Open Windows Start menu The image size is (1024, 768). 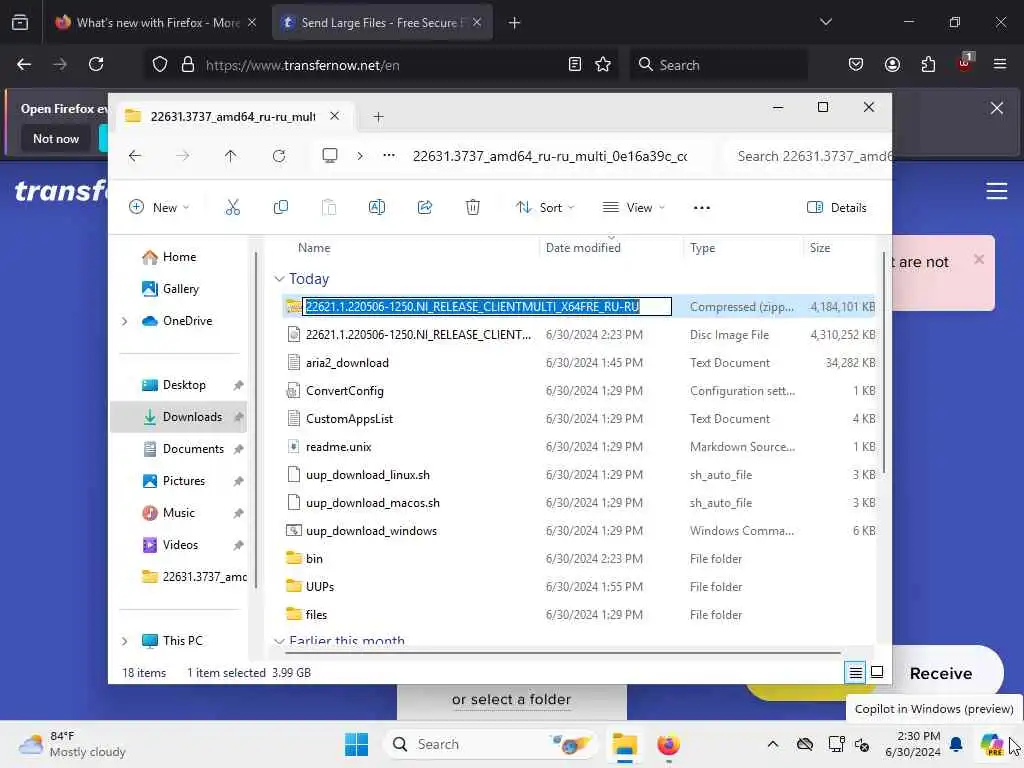point(357,744)
